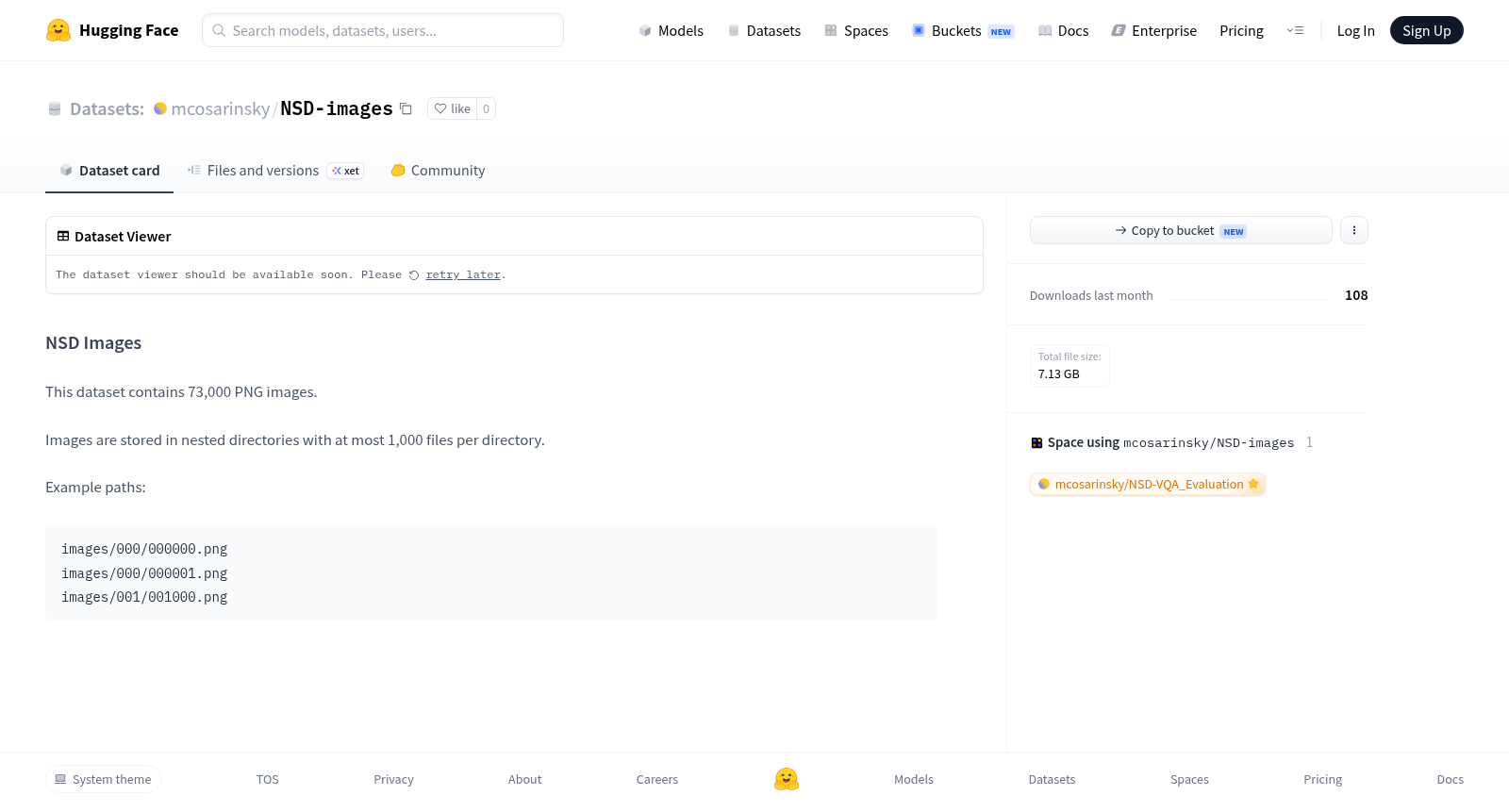The width and height of the screenshot is (1509, 812).
Task: Click the like count 0 badge
Action: pyautogui.click(x=486, y=108)
